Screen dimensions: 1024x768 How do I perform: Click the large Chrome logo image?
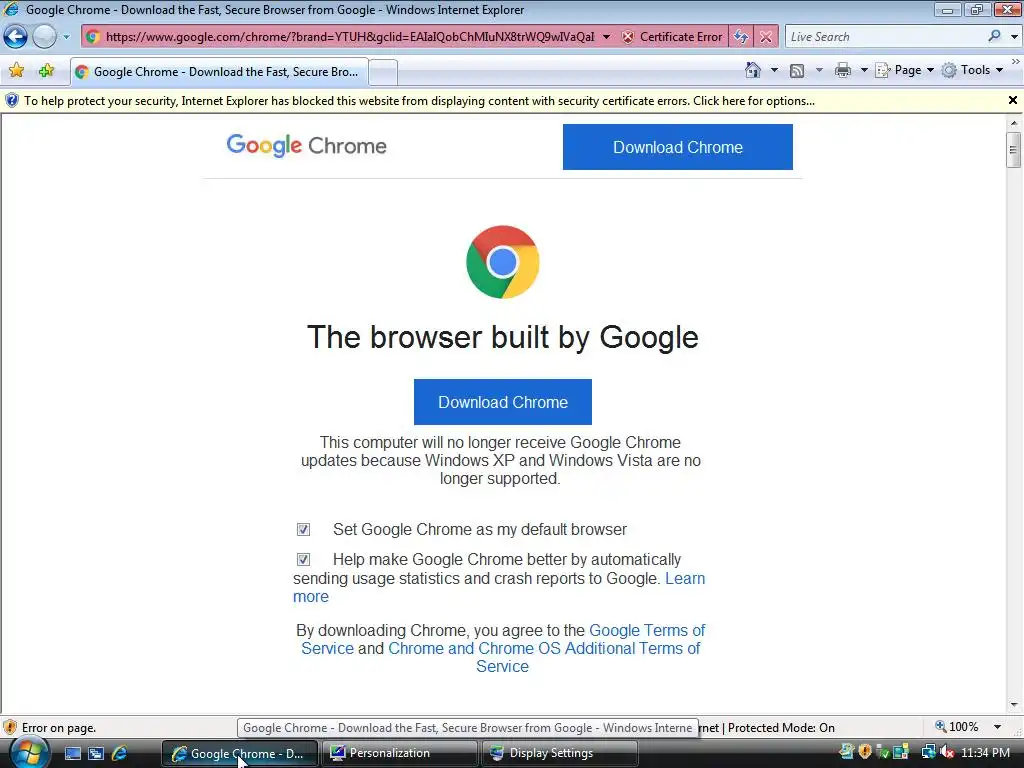pos(502,262)
